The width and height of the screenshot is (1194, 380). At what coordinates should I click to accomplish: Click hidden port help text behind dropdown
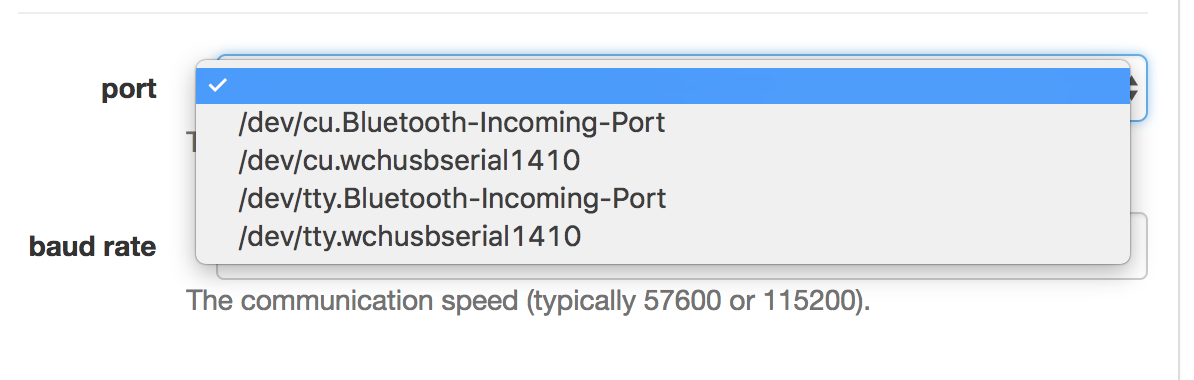click(x=190, y=142)
